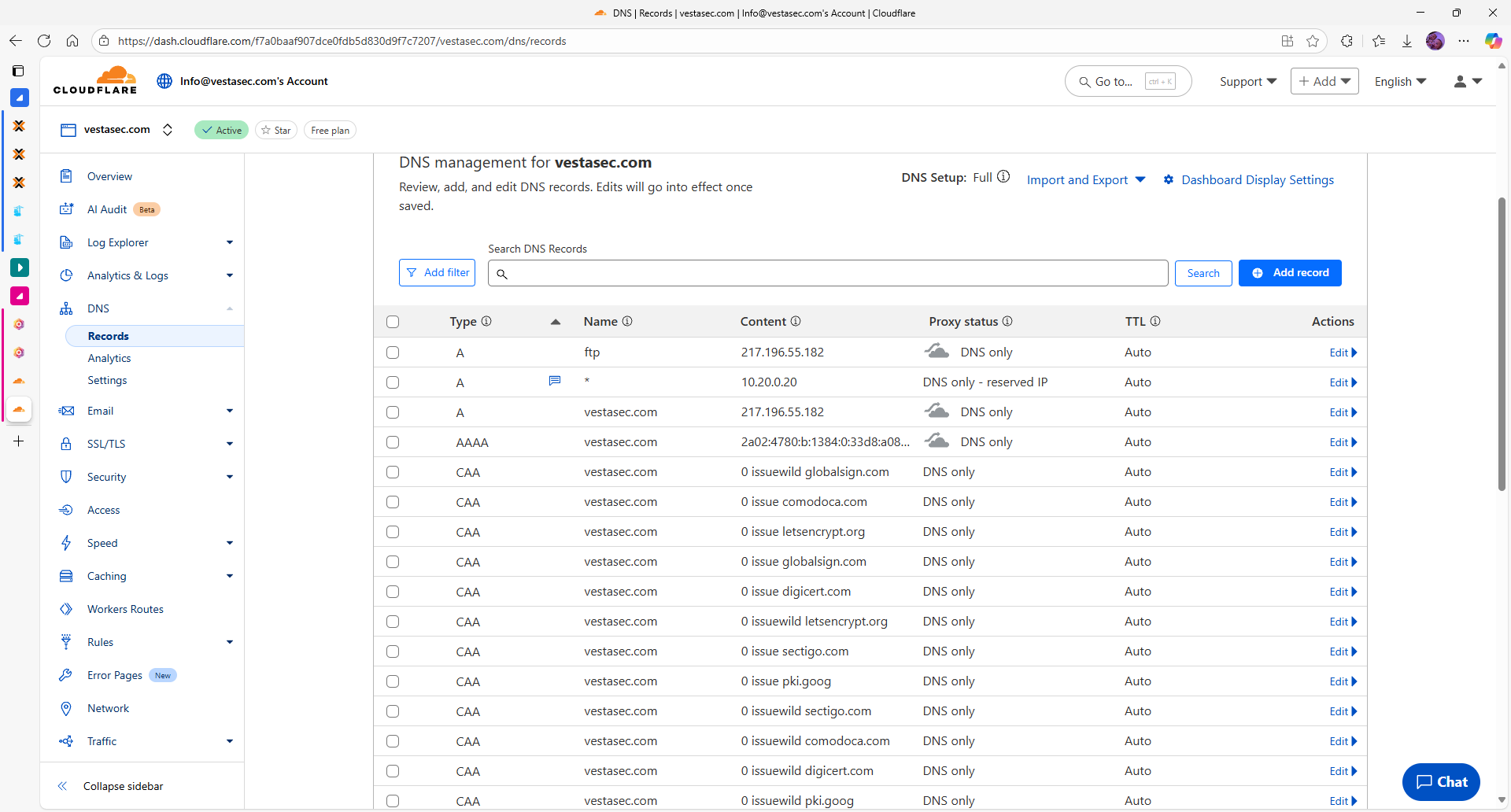Image resolution: width=1511 pixels, height=812 pixels.
Task: Collapse the DNS sidebar section arrow
Action: tap(230, 308)
